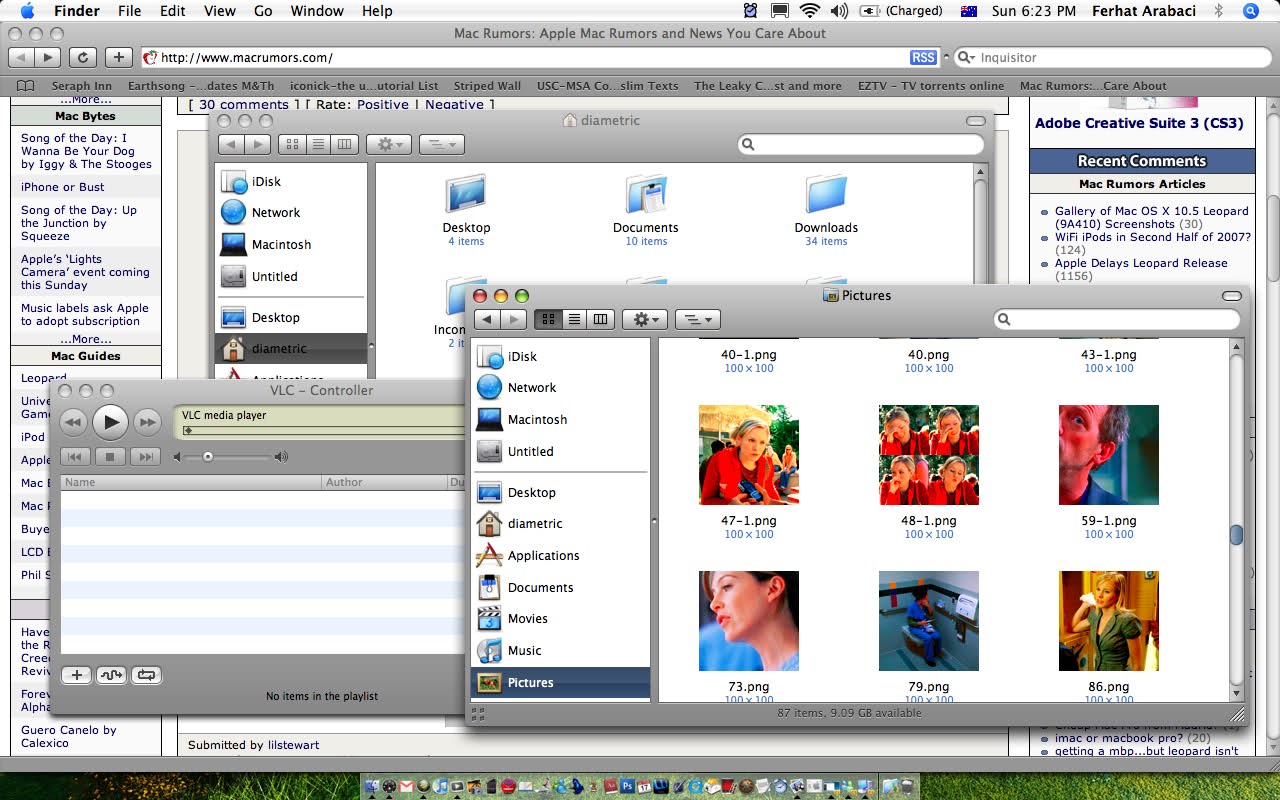Screen dimensions: 1280x800
Task: Switch diametric window to column view
Action: tap(344, 144)
